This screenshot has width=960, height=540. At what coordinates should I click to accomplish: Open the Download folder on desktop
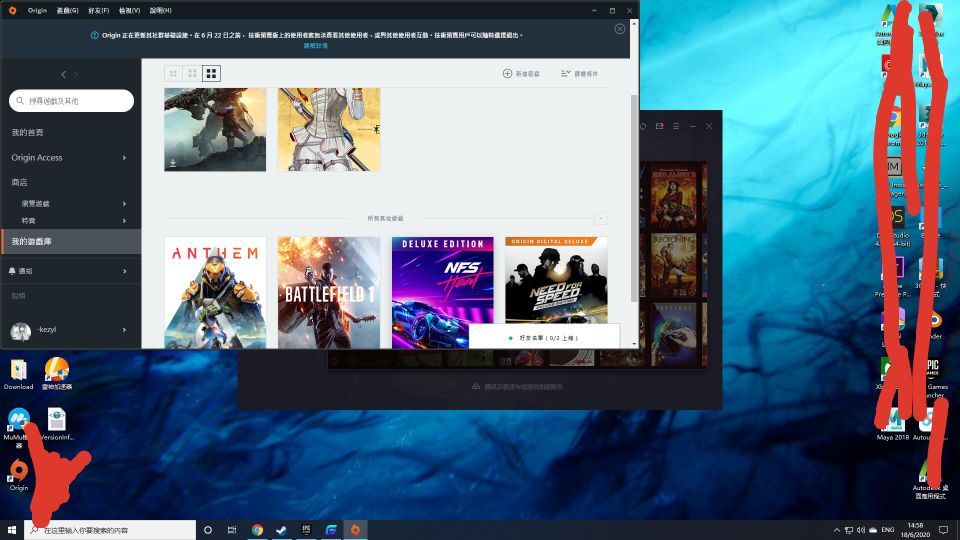18,374
